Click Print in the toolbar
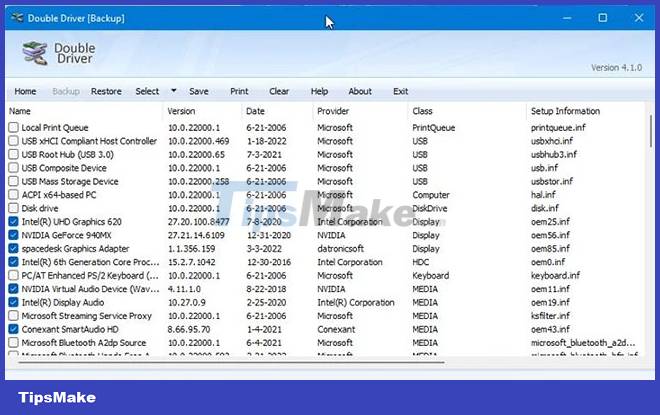660x415 pixels. coord(239,91)
